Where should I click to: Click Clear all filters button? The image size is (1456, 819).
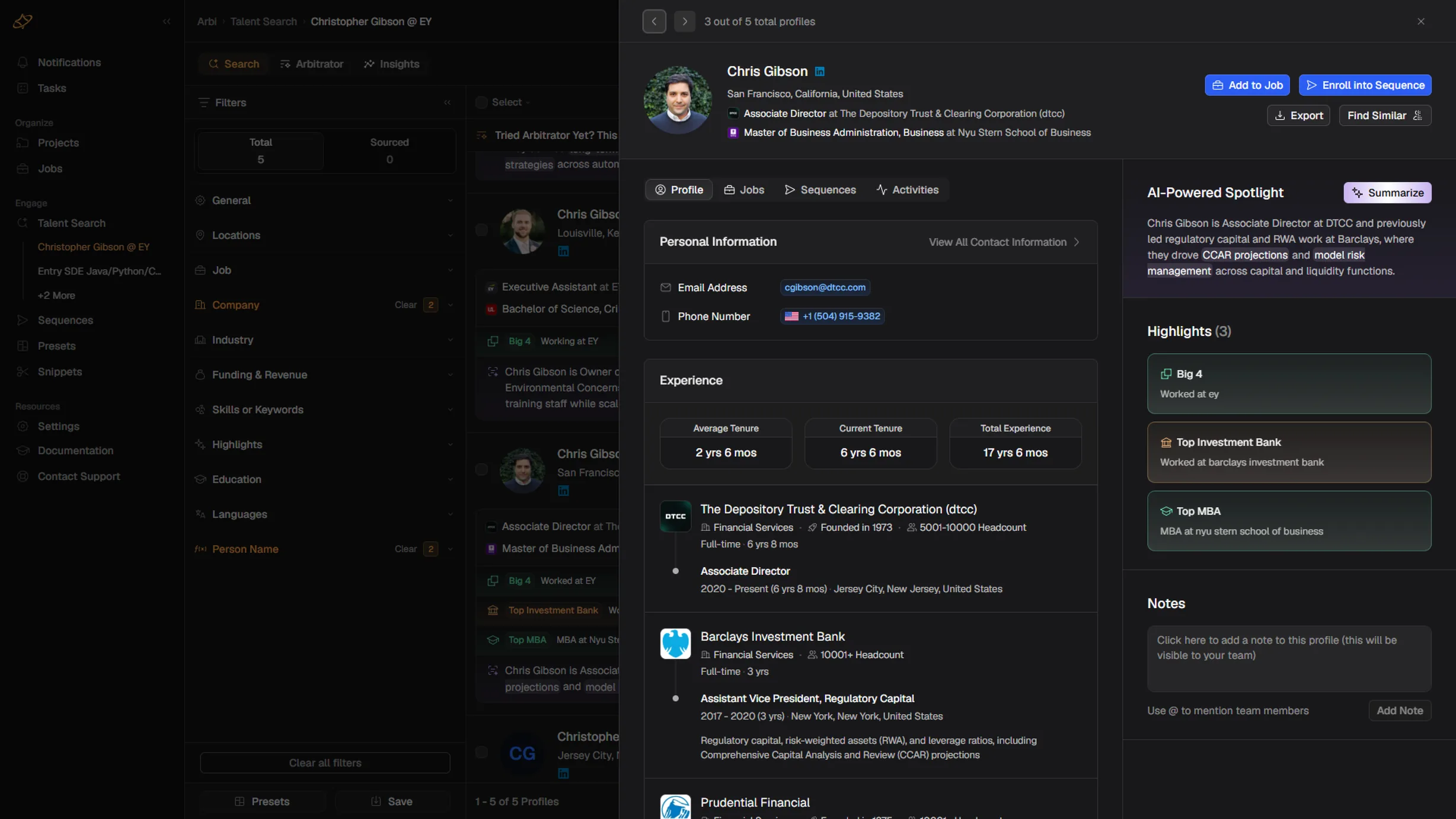tap(325, 763)
